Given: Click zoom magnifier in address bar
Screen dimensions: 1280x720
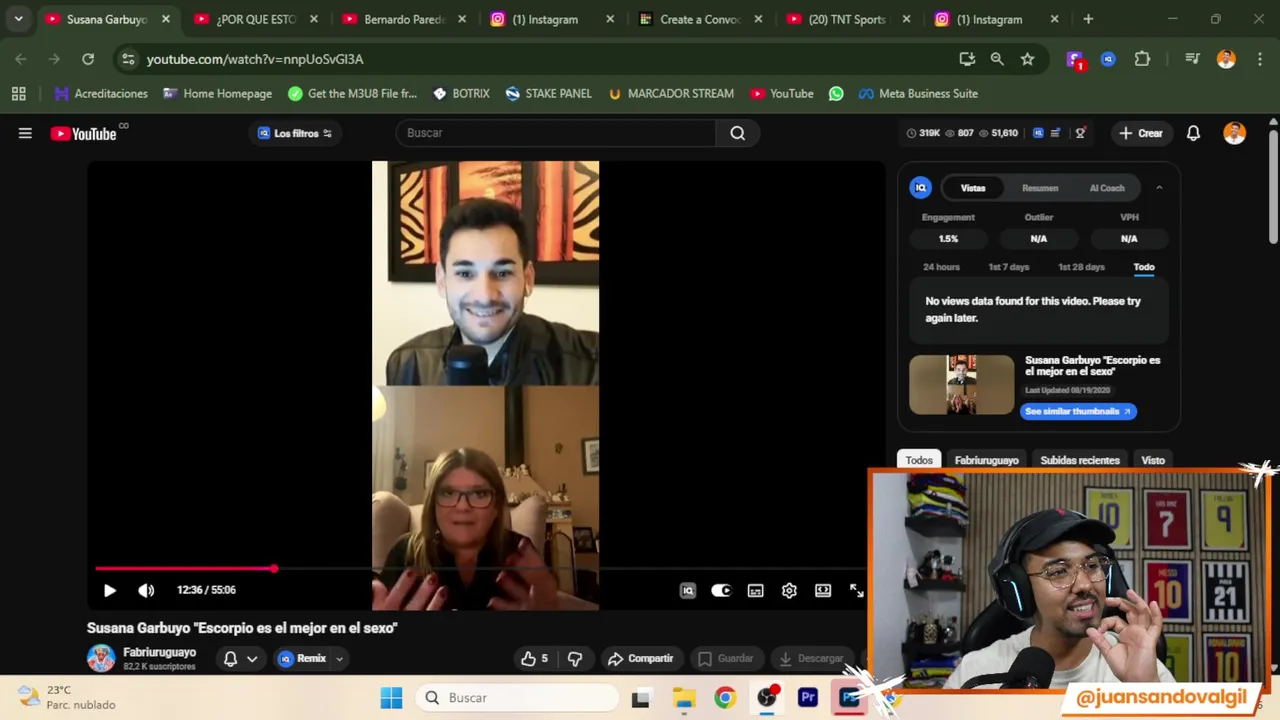Looking at the screenshot, I should (997, 59).
